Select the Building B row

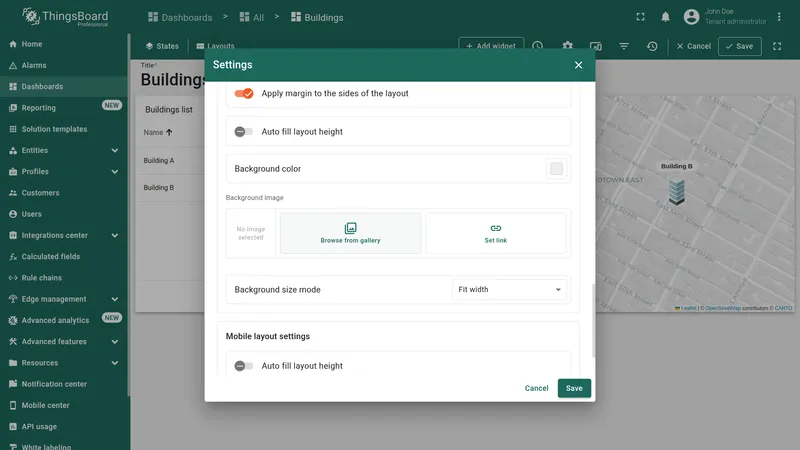point(172,188)
